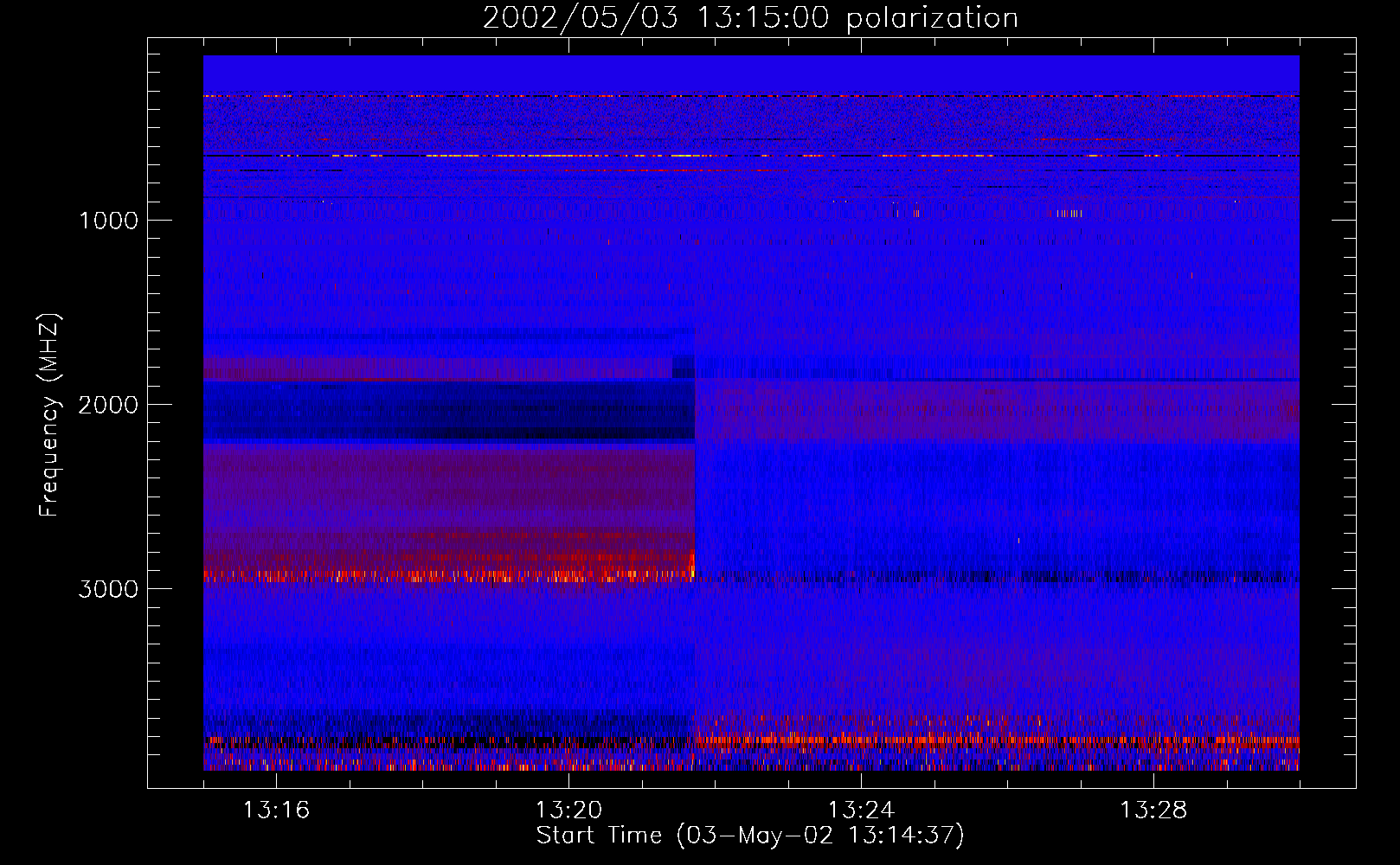Click the 13:28 time tick label
Screen dimensions: 1400x865
coord(1153,811)
